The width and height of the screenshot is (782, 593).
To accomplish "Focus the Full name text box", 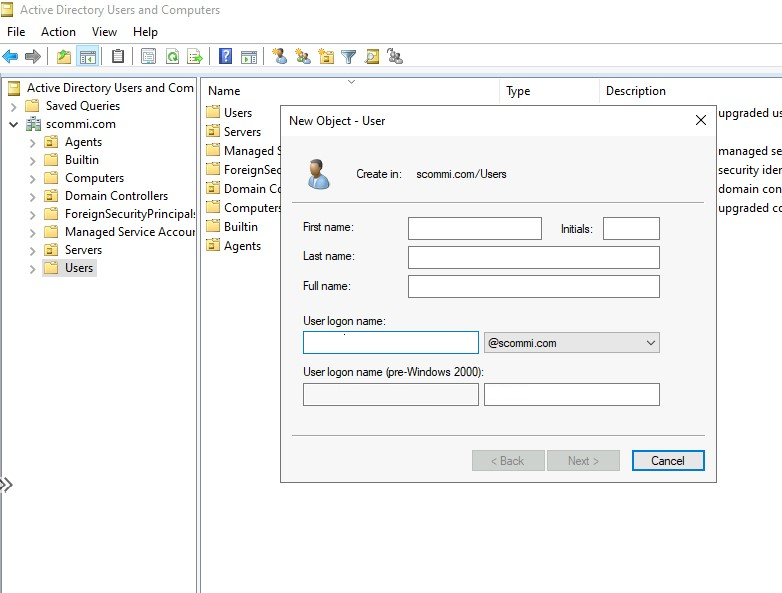I will 533,287.
